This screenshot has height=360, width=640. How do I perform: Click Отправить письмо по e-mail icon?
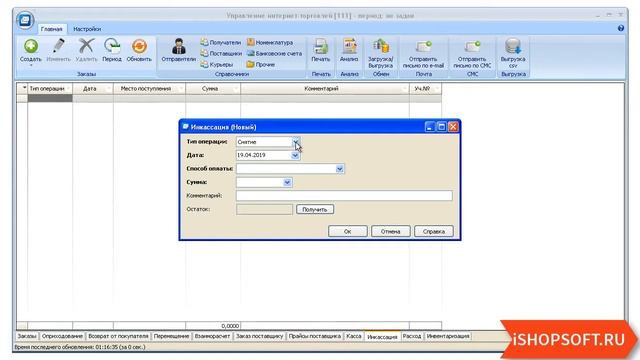pos(424,46)
